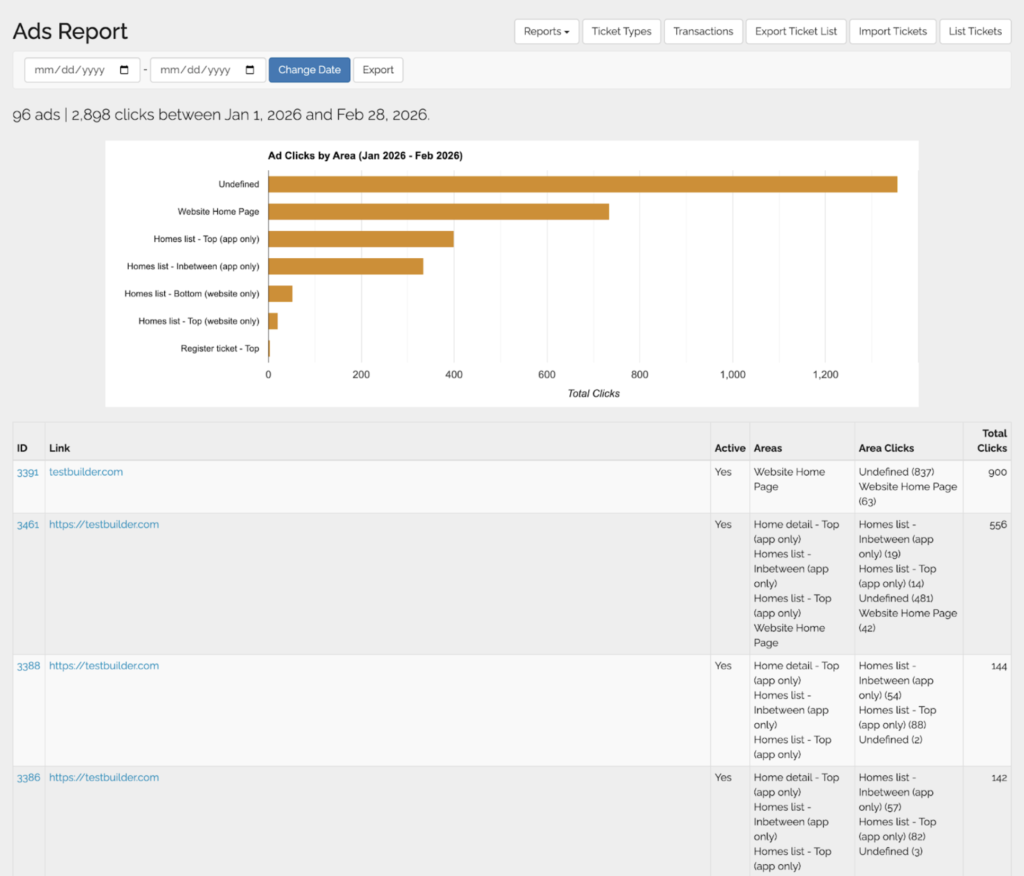The height and width of the screenshot is (876, 1024).
Task: Open ad ID 3461
Action: tap(28, 525)
